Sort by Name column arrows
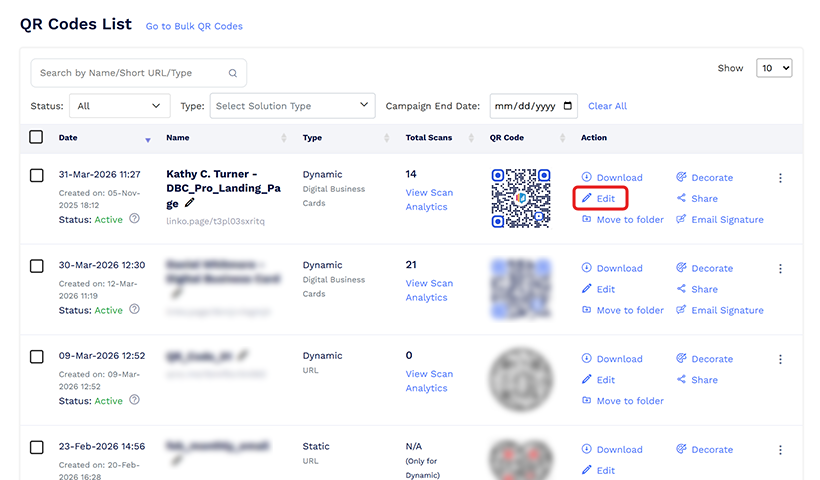 coord(284,138)
